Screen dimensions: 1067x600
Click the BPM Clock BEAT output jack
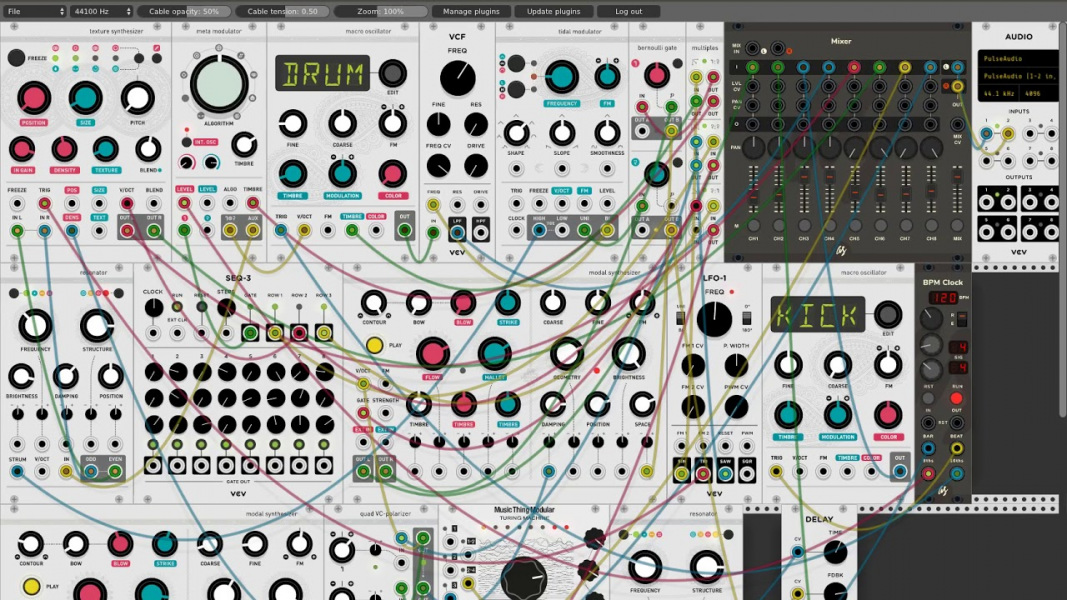point(956,449)
